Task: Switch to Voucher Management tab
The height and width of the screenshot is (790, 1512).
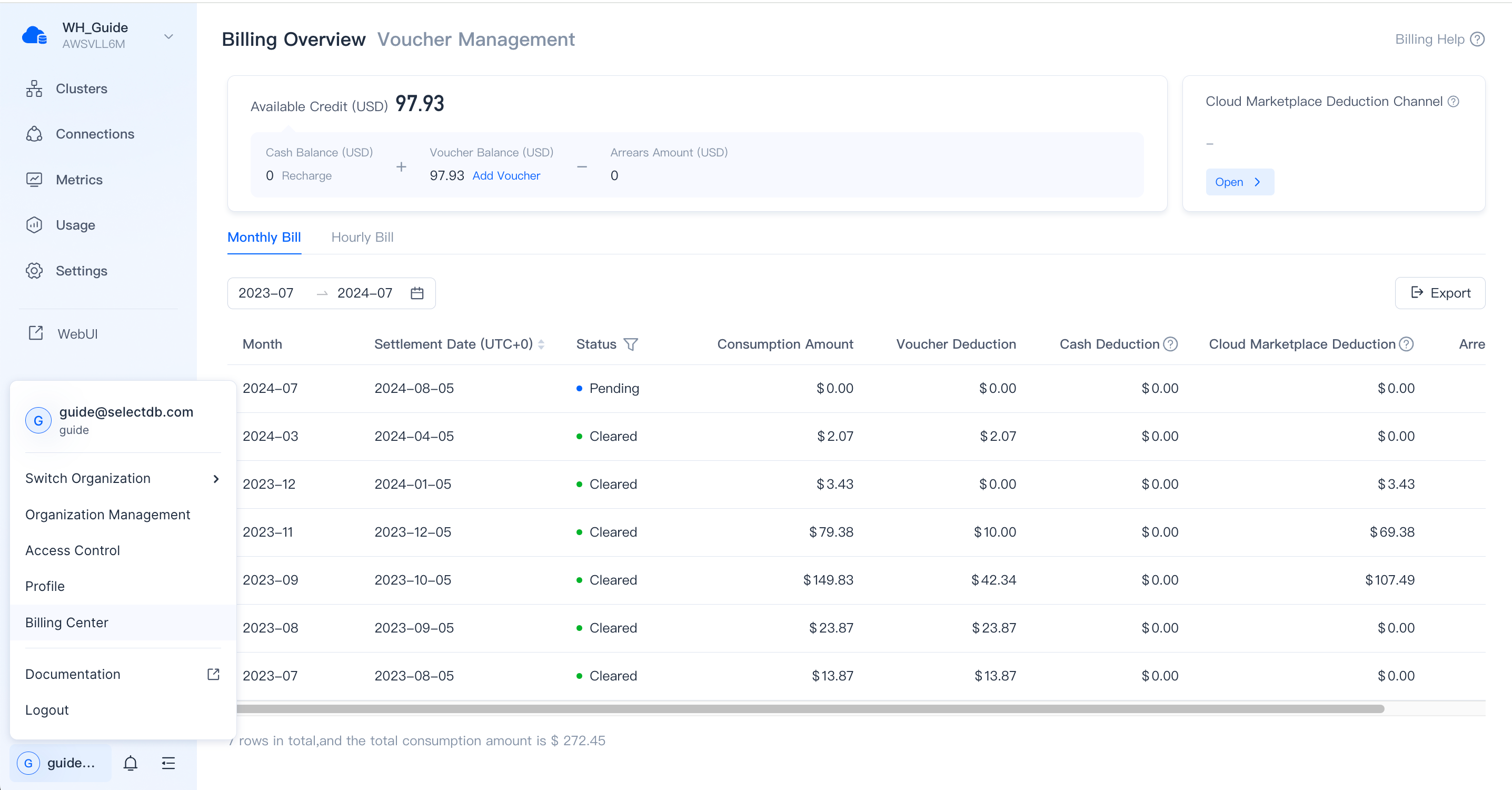Action: pos(475,39)
